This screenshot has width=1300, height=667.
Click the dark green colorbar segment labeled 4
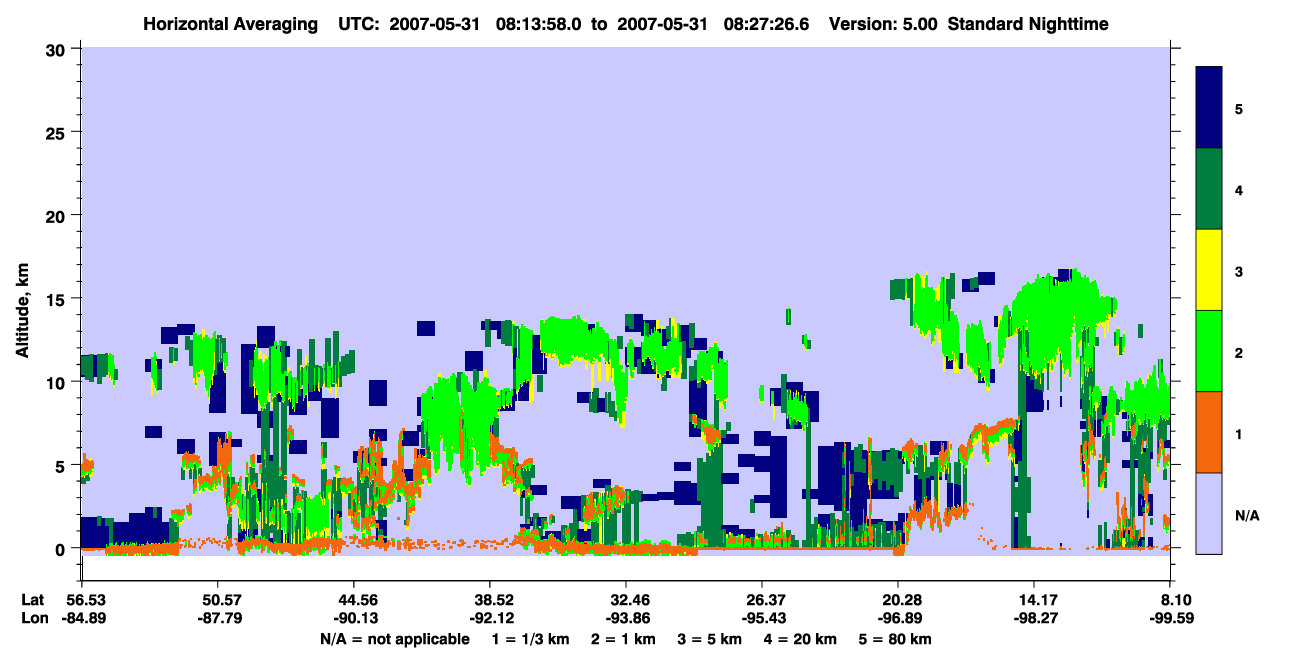point(1209,189)
